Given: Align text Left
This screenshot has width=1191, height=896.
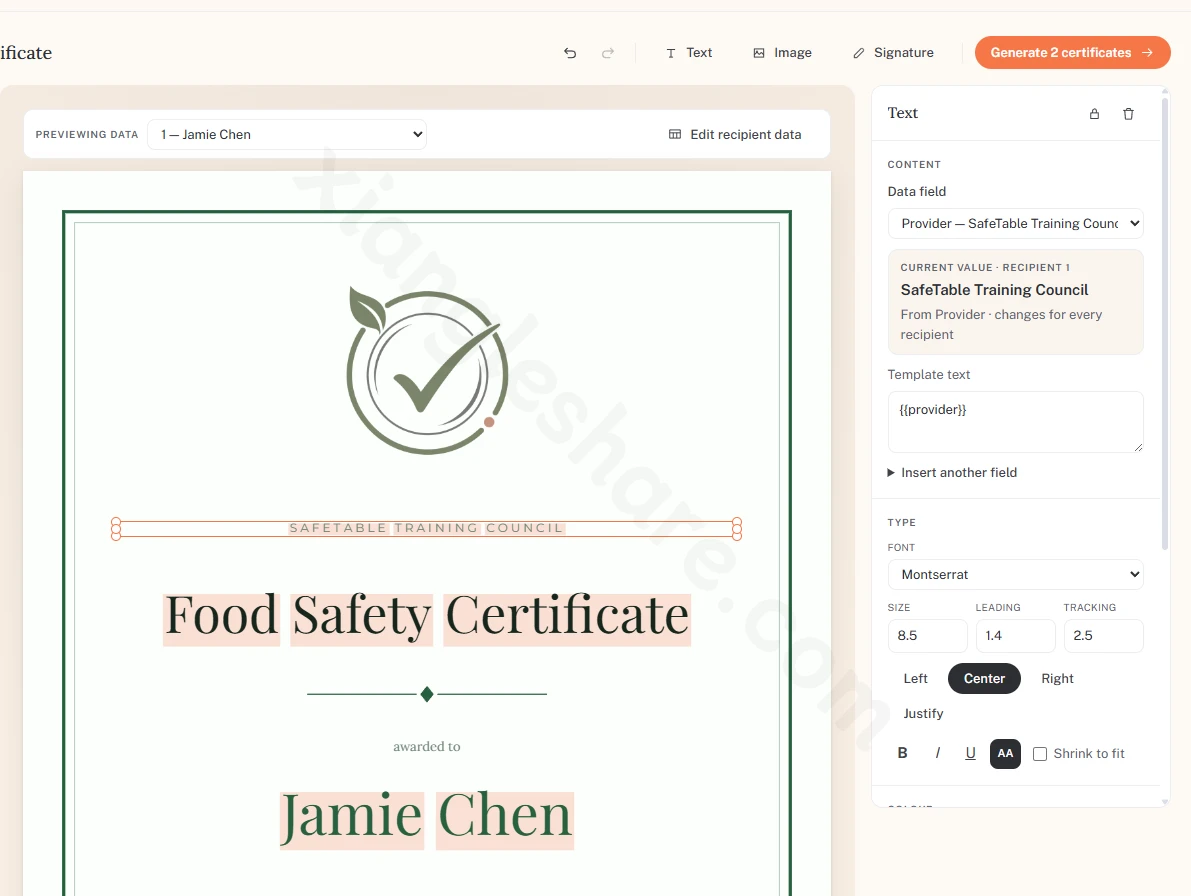Looking at the screenshot, I should (x=915, y=679).
